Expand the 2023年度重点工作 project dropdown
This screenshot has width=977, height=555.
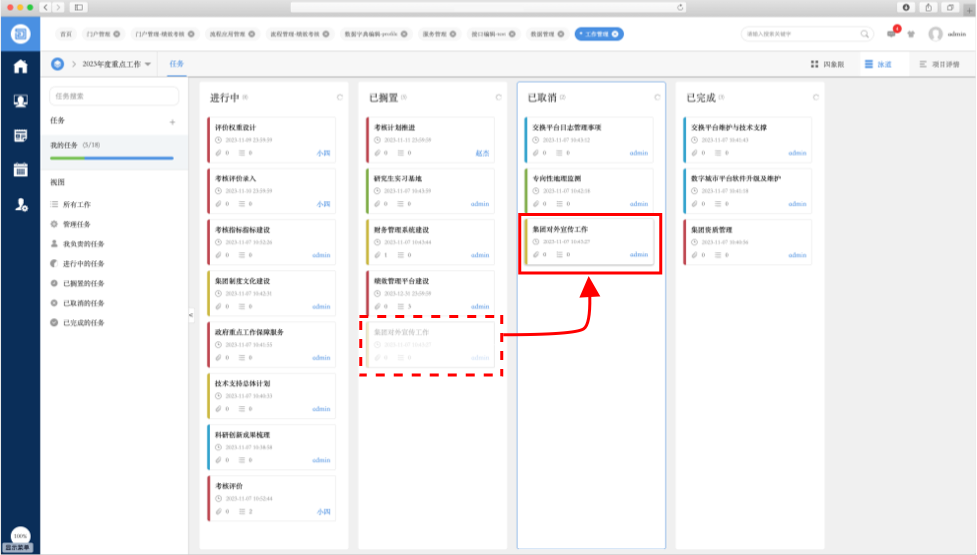(x=148, y=64)
